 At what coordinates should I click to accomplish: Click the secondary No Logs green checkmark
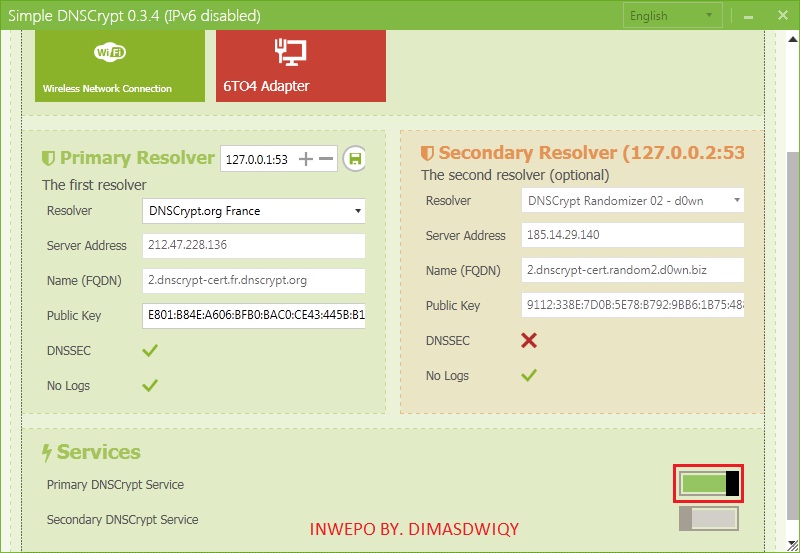529,376
